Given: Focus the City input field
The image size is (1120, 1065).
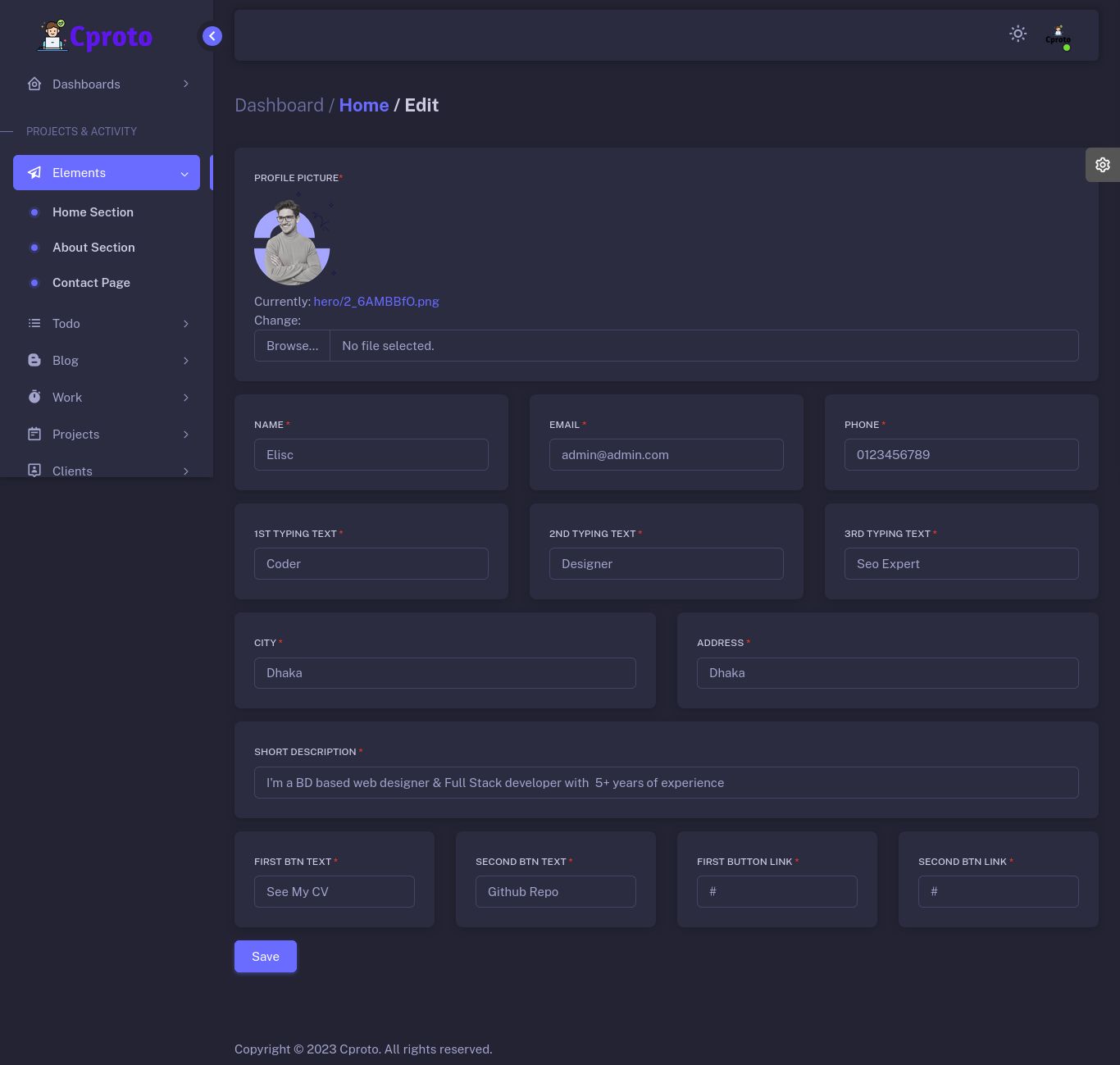Looking at the screenshot, I should click(445, 672).
